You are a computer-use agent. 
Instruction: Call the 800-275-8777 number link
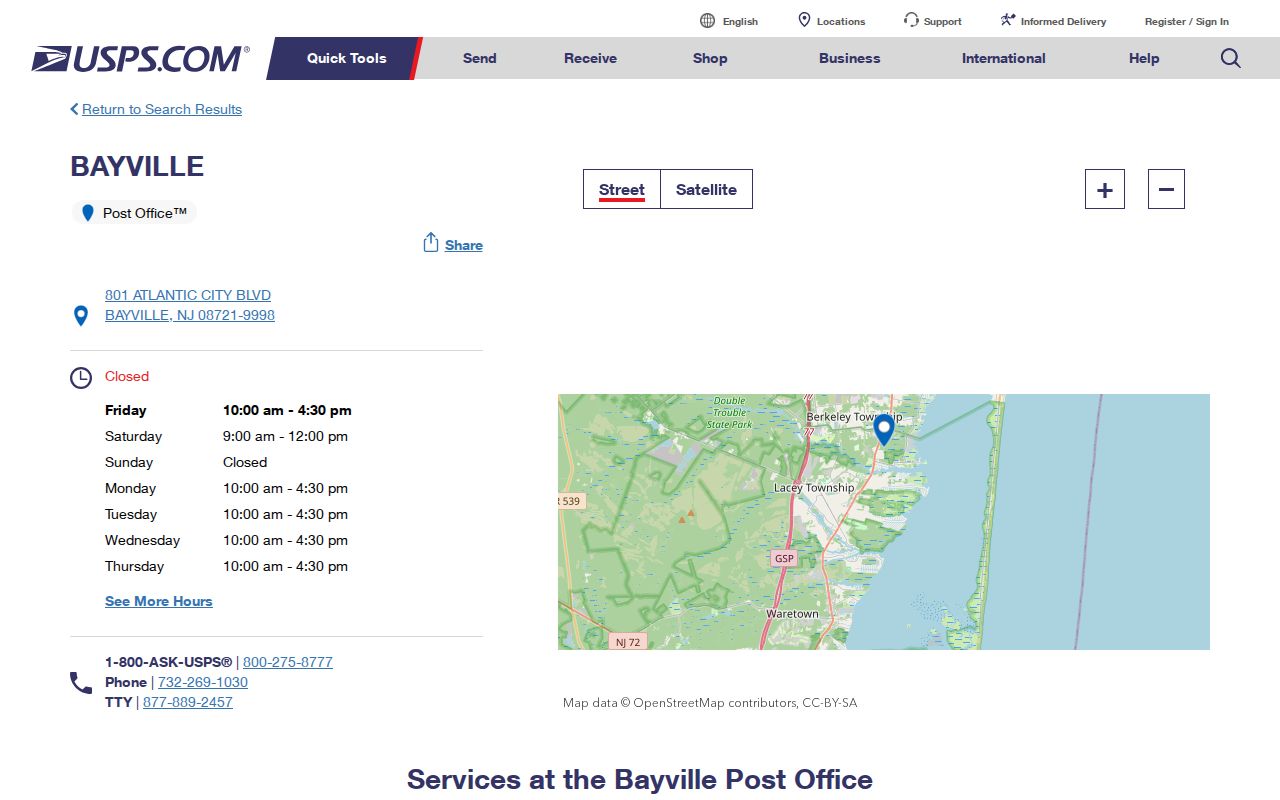(288, 662)
